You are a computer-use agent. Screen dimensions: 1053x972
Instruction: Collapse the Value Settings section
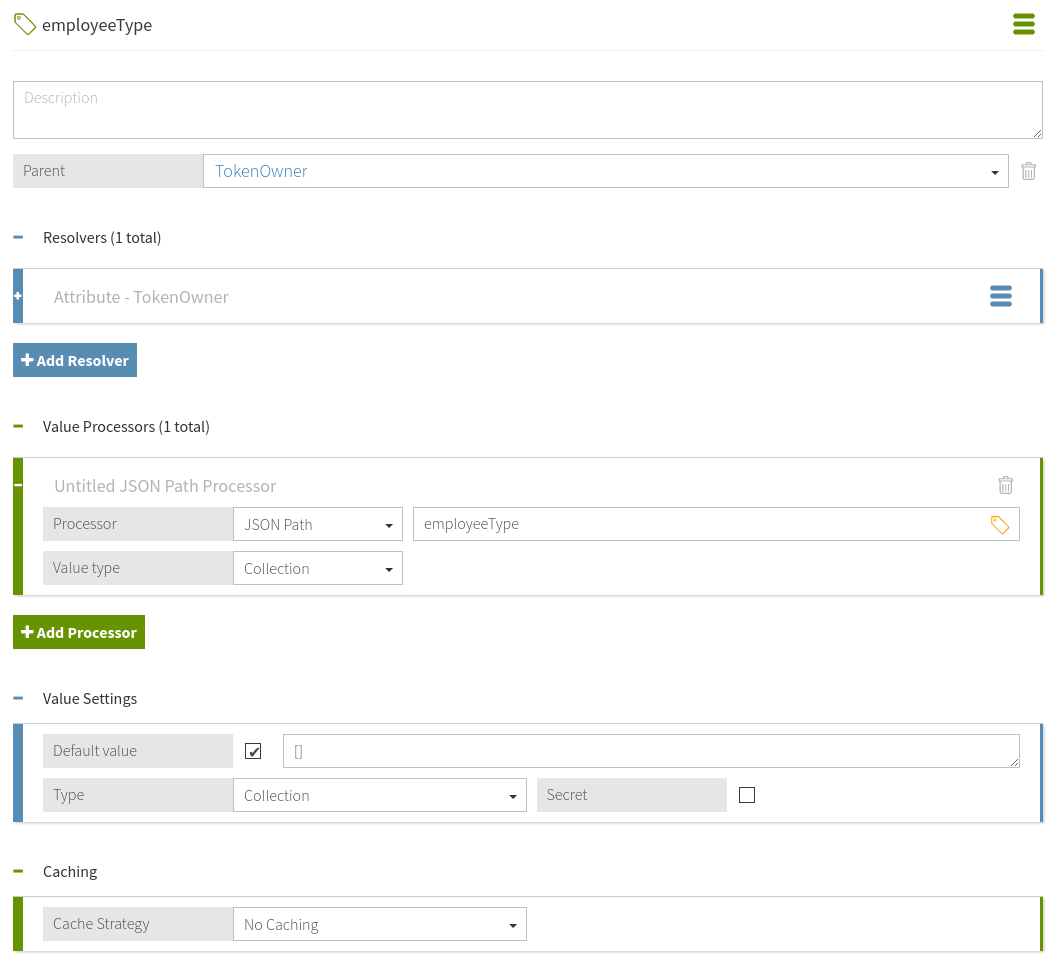[x=18, y=699]
